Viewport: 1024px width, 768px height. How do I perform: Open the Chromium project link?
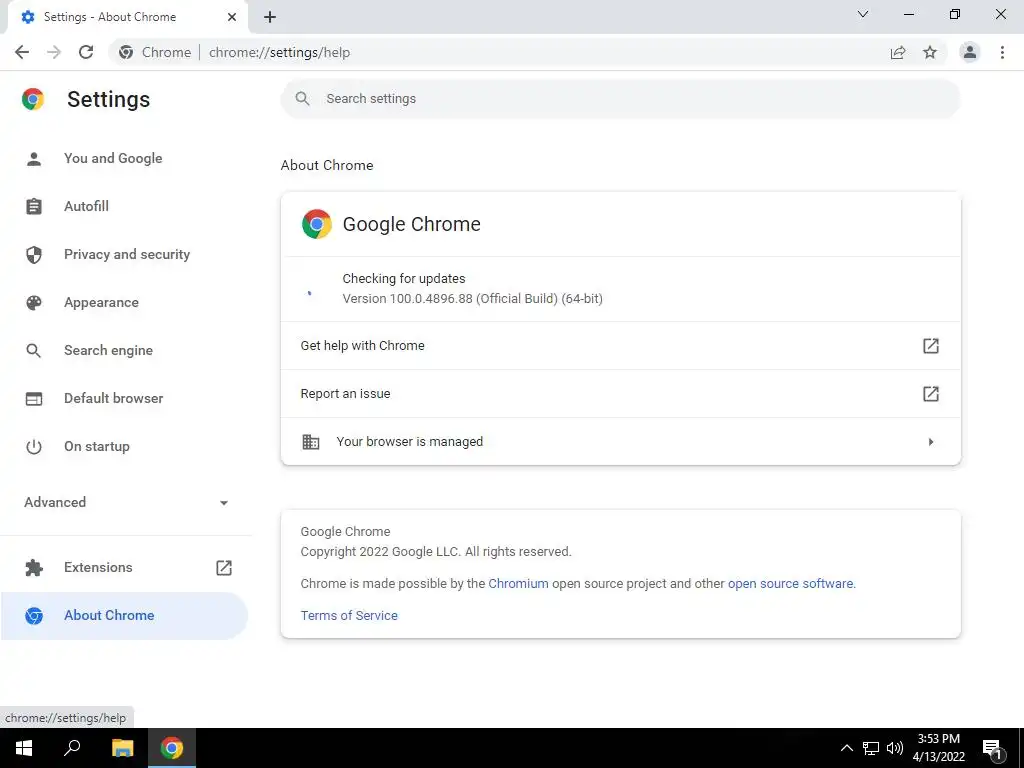[x=518, y=584]
